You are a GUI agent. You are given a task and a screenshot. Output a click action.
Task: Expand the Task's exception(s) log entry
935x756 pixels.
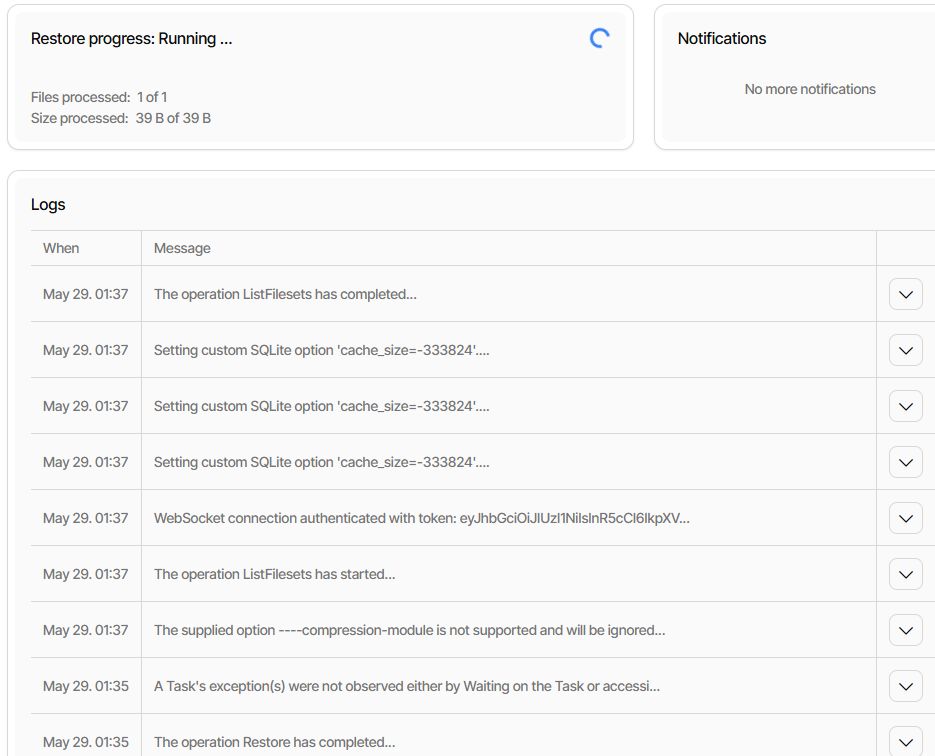[x=906, y=686]
